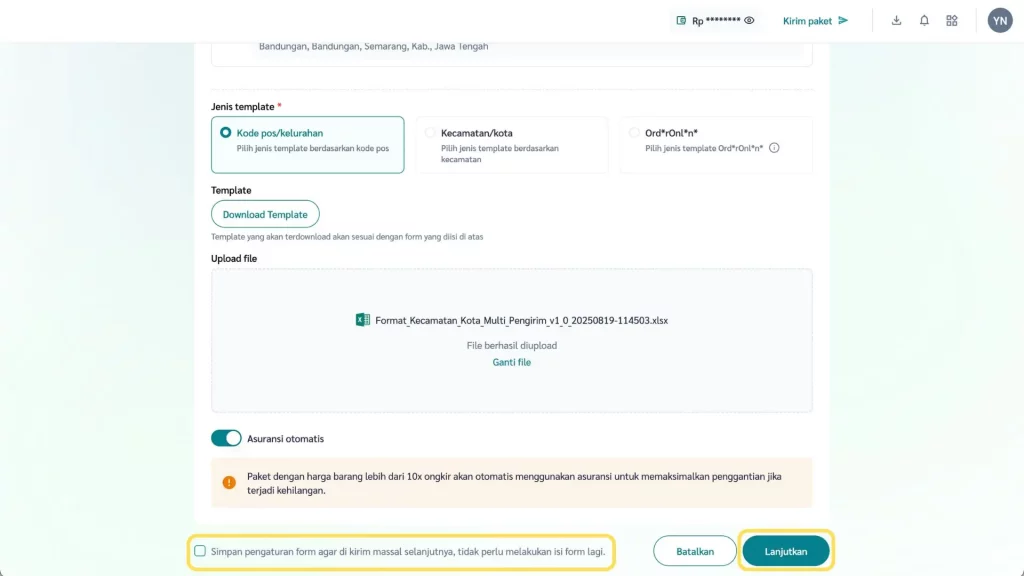Choose the Ord*rOnl*n* template option
This screenshot has height=576, width=1024.
634,133
